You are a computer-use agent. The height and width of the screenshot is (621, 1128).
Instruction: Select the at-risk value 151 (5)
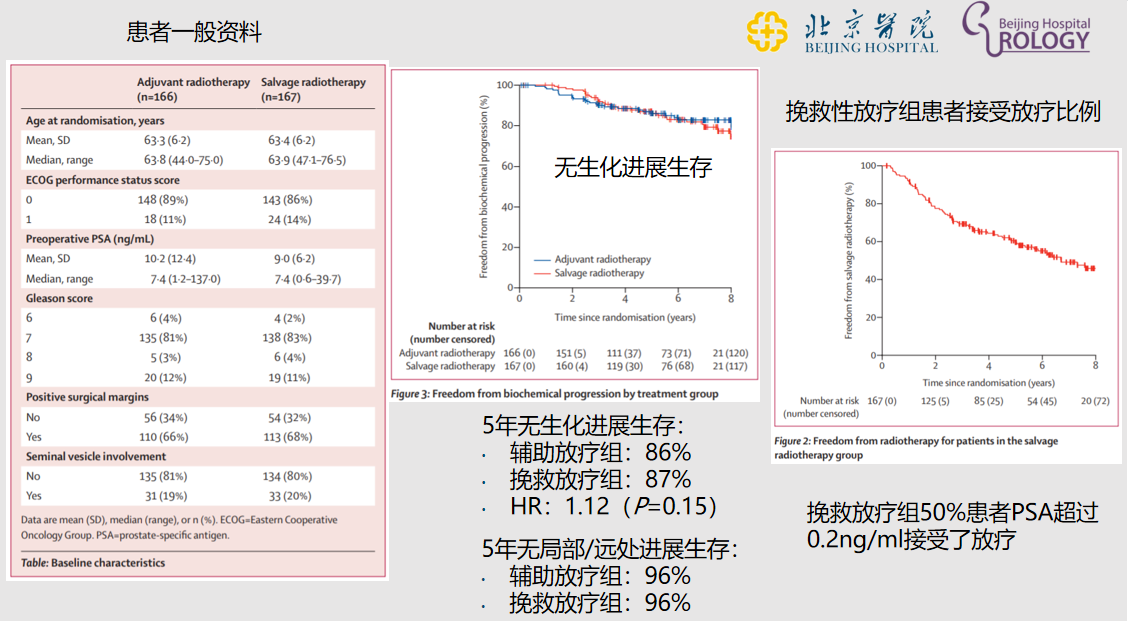(570, 353)
